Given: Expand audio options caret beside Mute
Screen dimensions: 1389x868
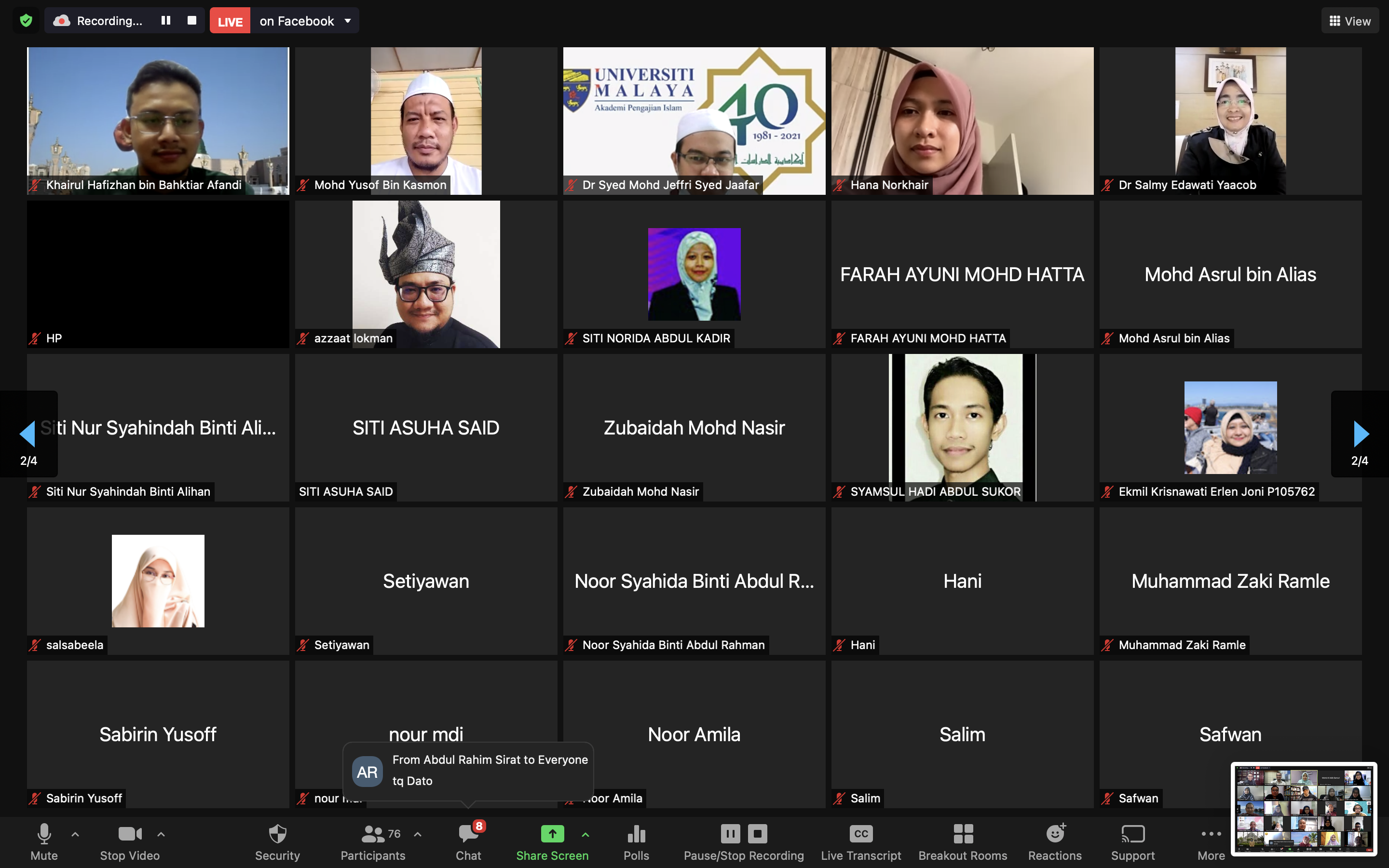Looking at the screenshot, I should [75, 834].
